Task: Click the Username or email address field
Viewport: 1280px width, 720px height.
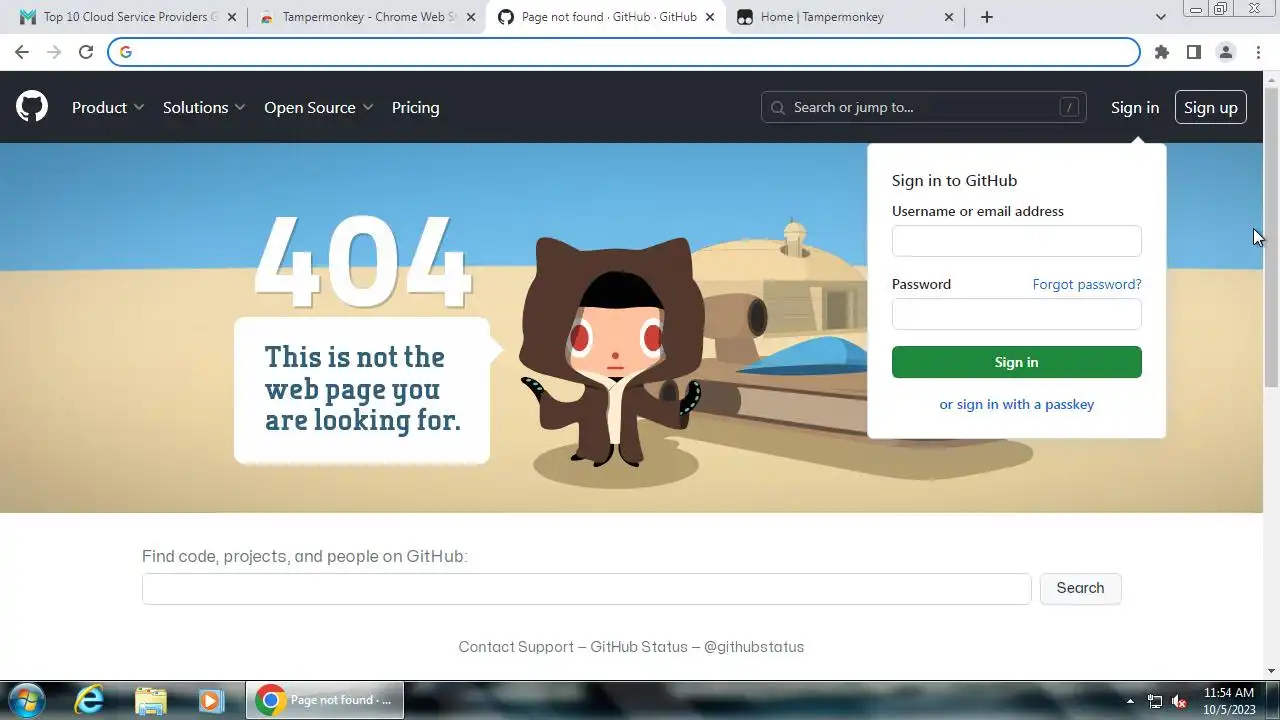Action: [1016, 241]
